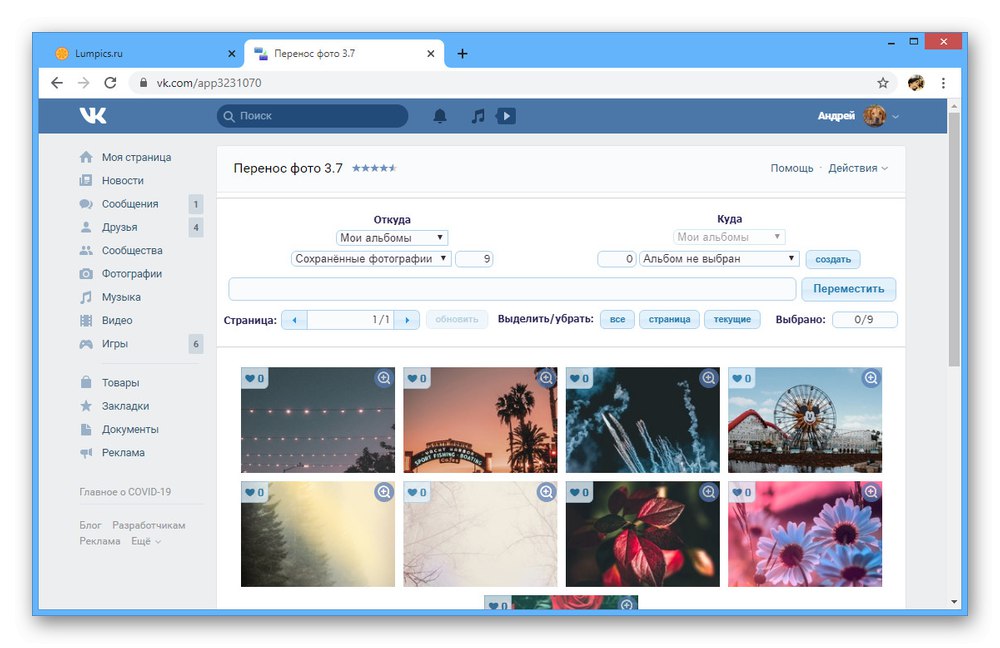Click the app star rating
This screenshot has width=1000, height=648.
pyautogui.click(x=374, y=168)
